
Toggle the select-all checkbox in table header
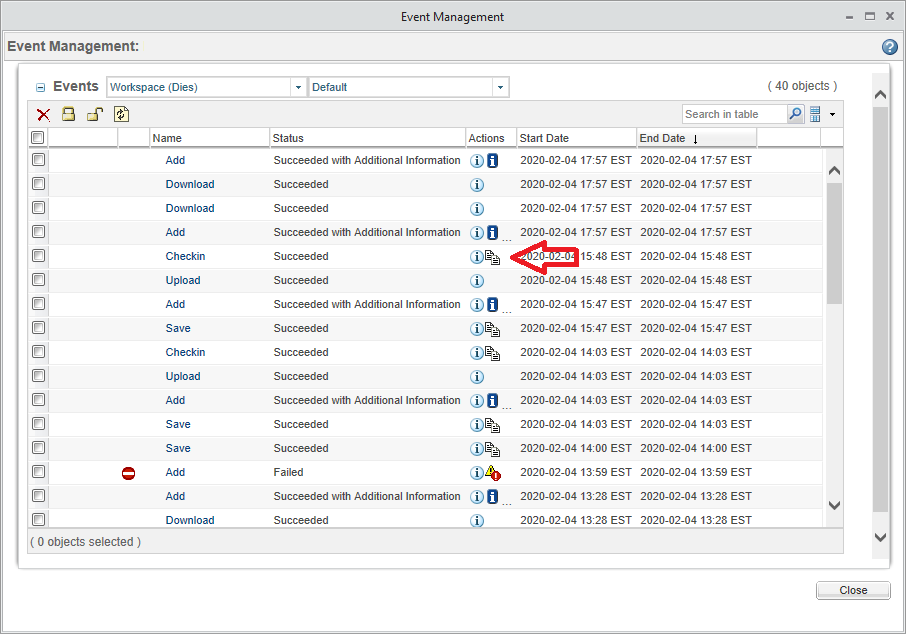click(38, 138)
